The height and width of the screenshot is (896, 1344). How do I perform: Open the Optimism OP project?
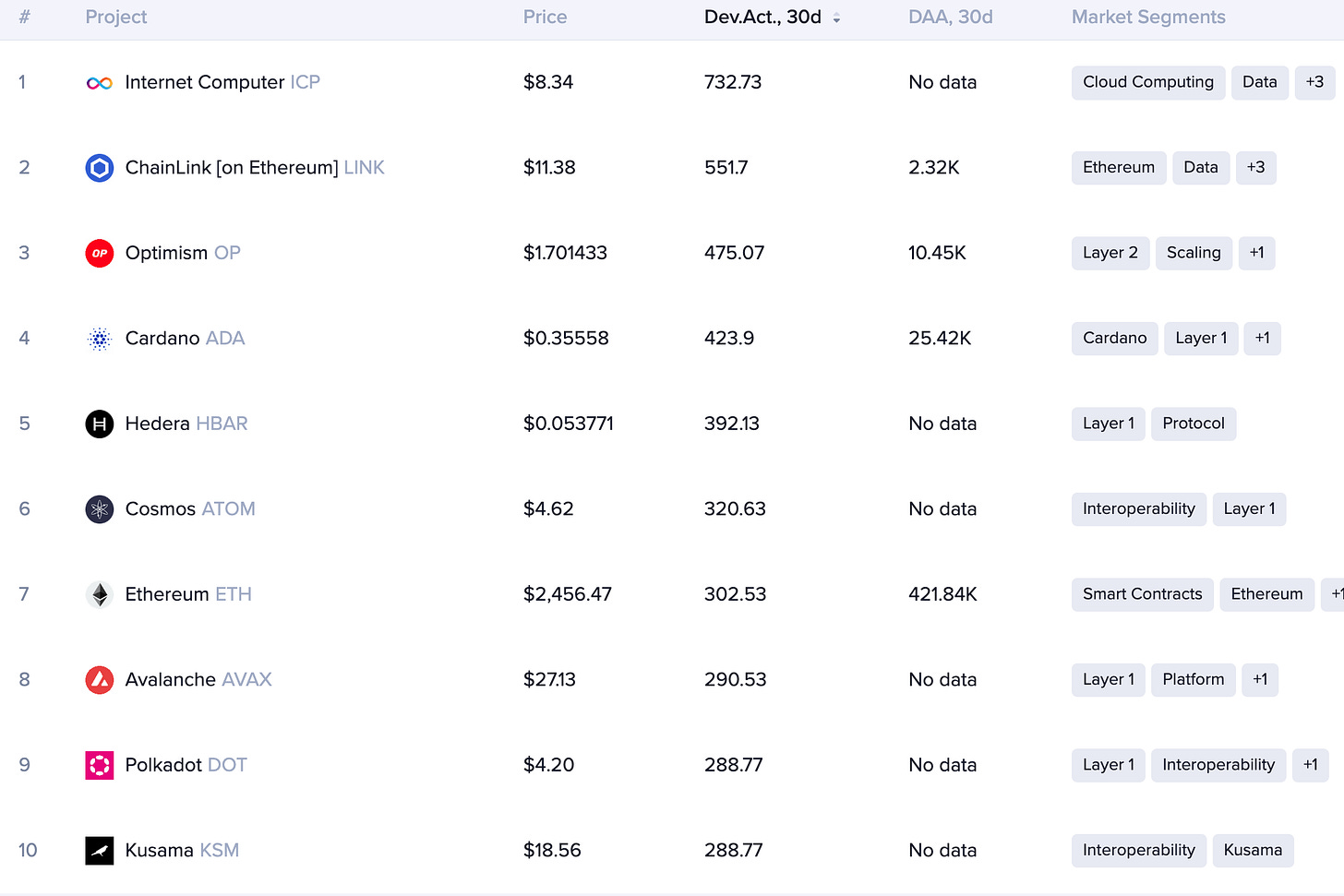(x=183, y=253)
